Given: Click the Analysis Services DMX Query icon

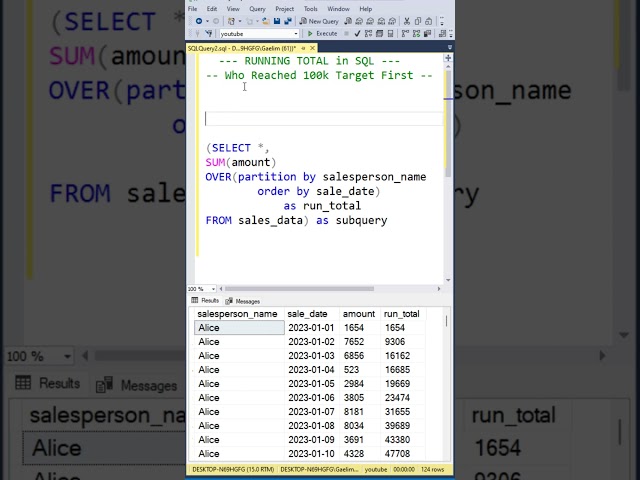Looking at the screenshot, I should click(370, 21).
